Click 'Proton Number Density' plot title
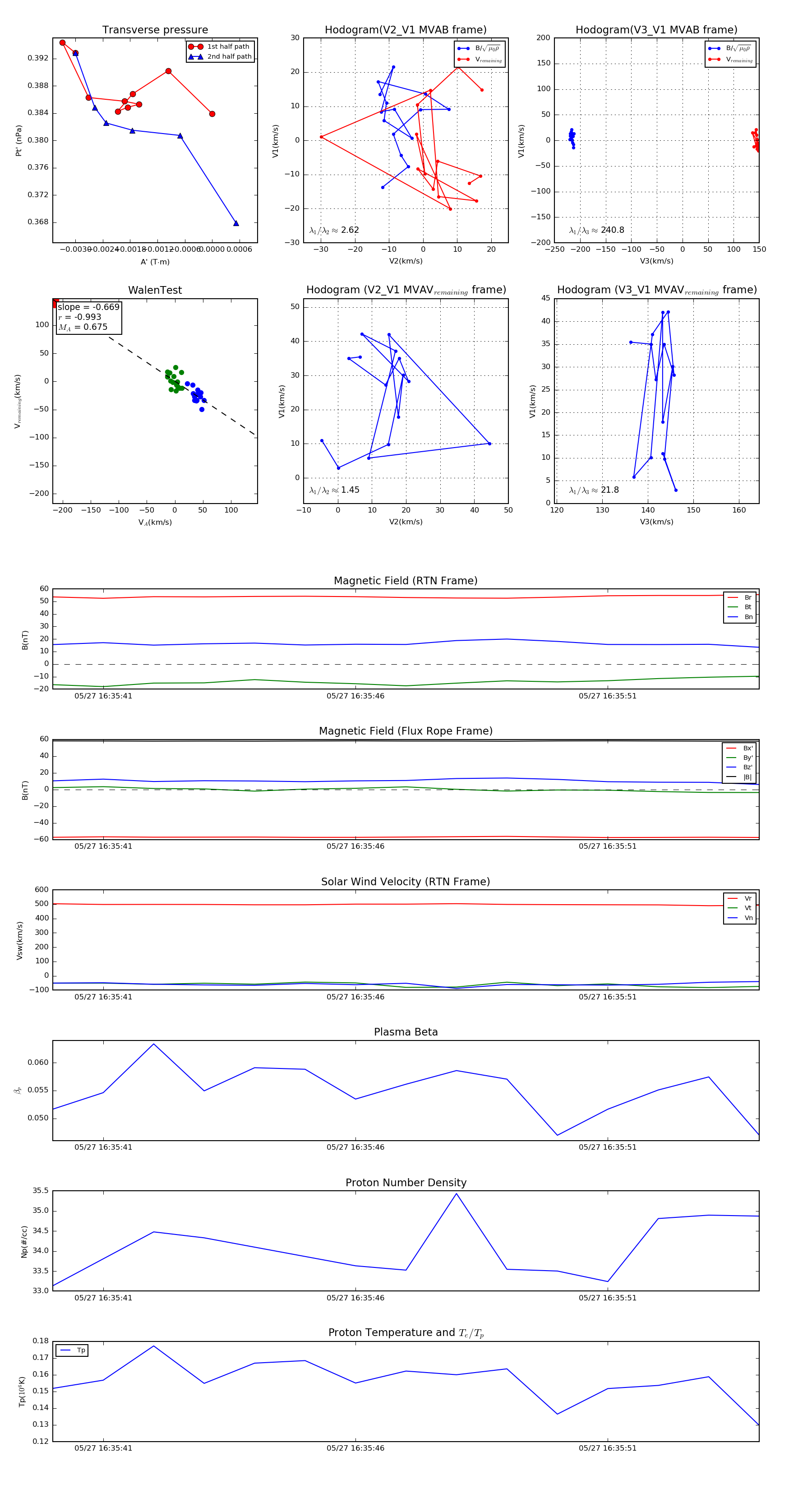The height and width of the screenshot is (1489, 812). click(x=406, y=1183)
